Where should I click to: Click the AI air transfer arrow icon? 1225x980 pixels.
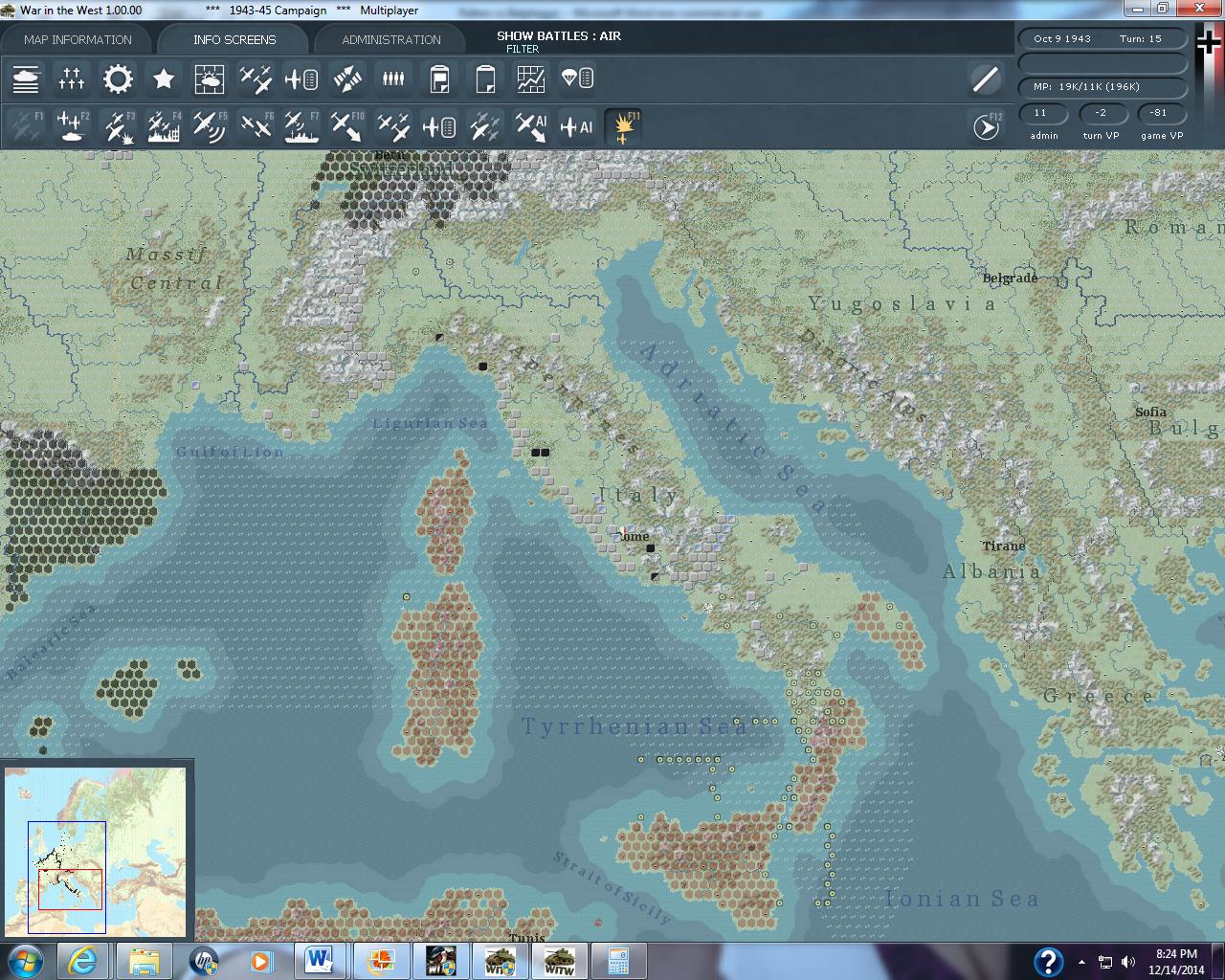tap(531, 126)
